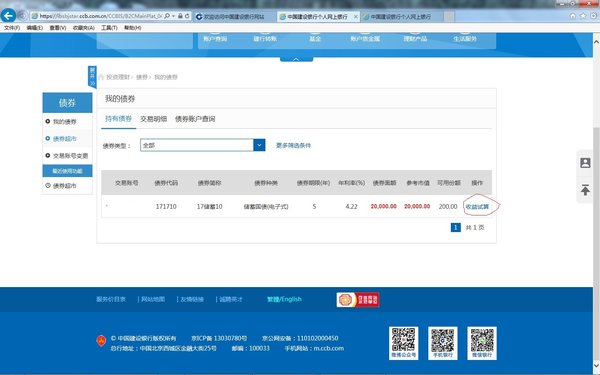Click the address bar URL field
600x375 pixels.
101,16
